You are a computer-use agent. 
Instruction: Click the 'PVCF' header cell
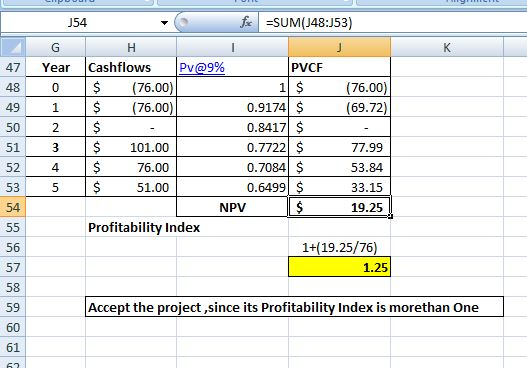pos(339,67)
